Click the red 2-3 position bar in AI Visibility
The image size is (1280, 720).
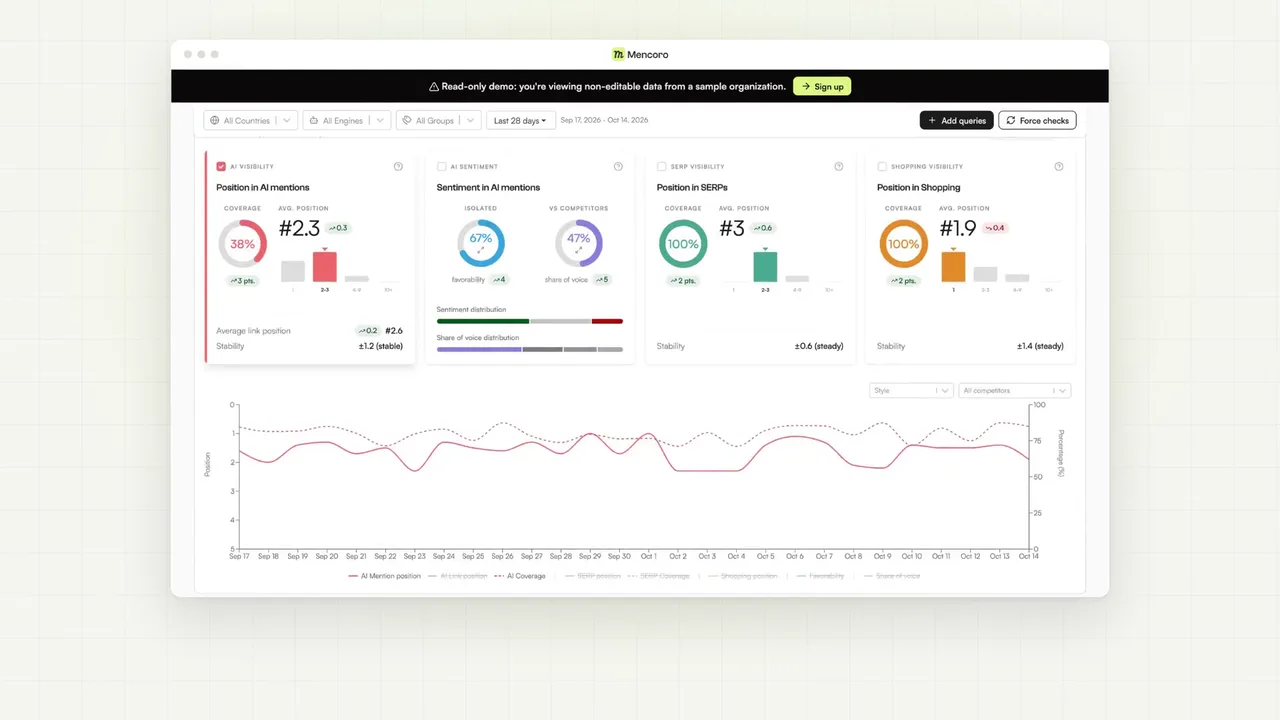coord(325,266)
